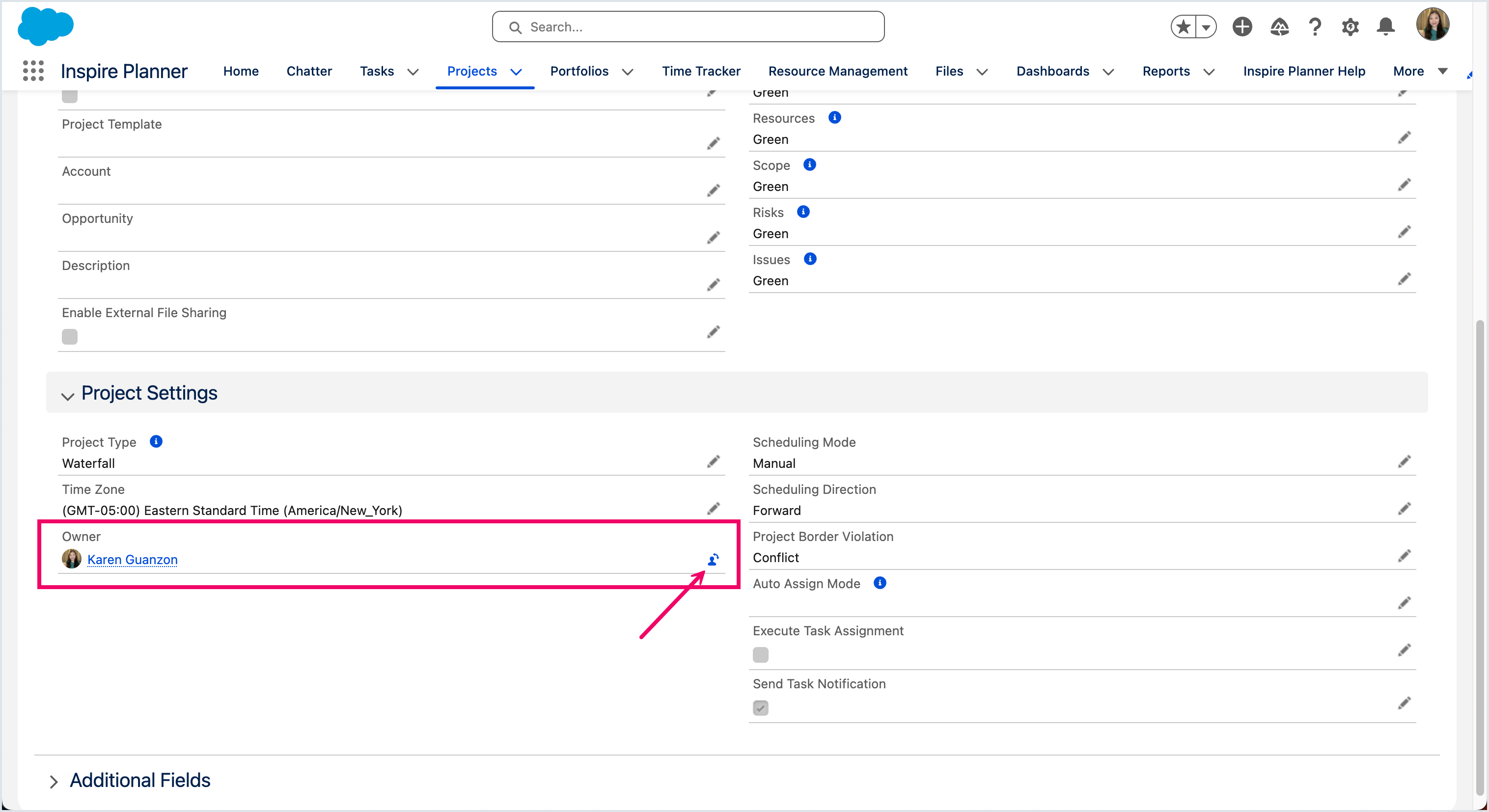Edit Send Task Notification pencil icon
The height and width of the screenshot is (812, 1489).
tap(1404, 704)
